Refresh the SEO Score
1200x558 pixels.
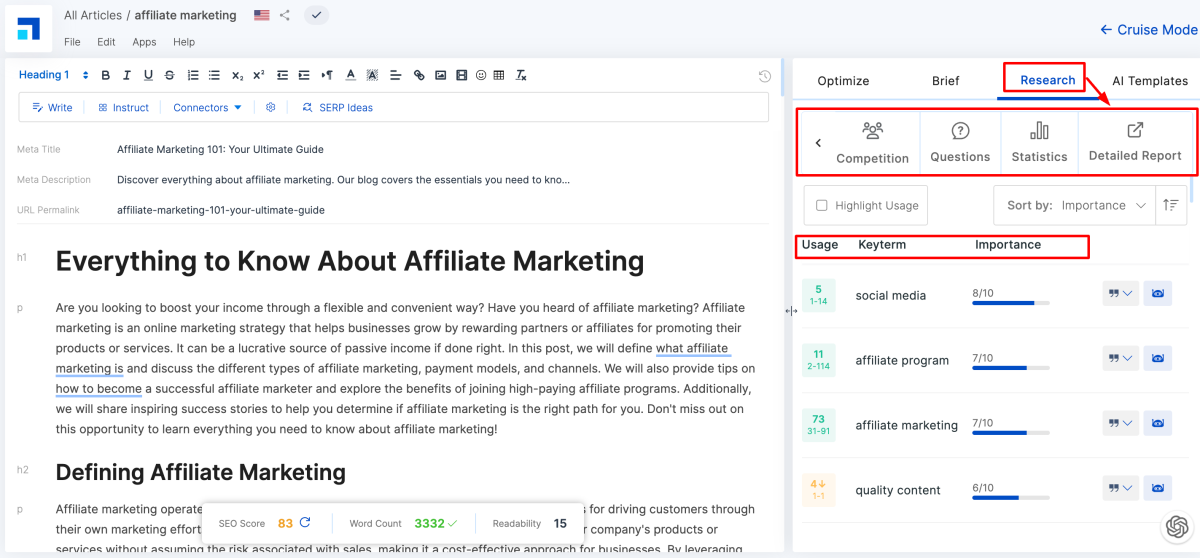(305, 523)
